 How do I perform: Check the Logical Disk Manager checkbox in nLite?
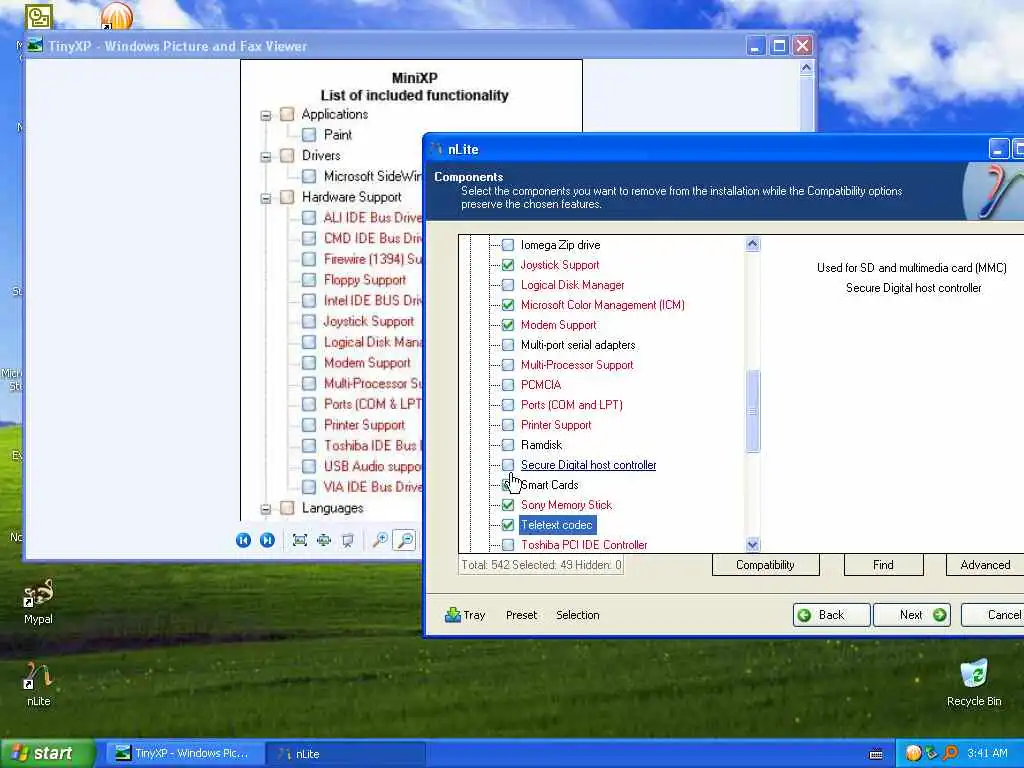(507, 285)
